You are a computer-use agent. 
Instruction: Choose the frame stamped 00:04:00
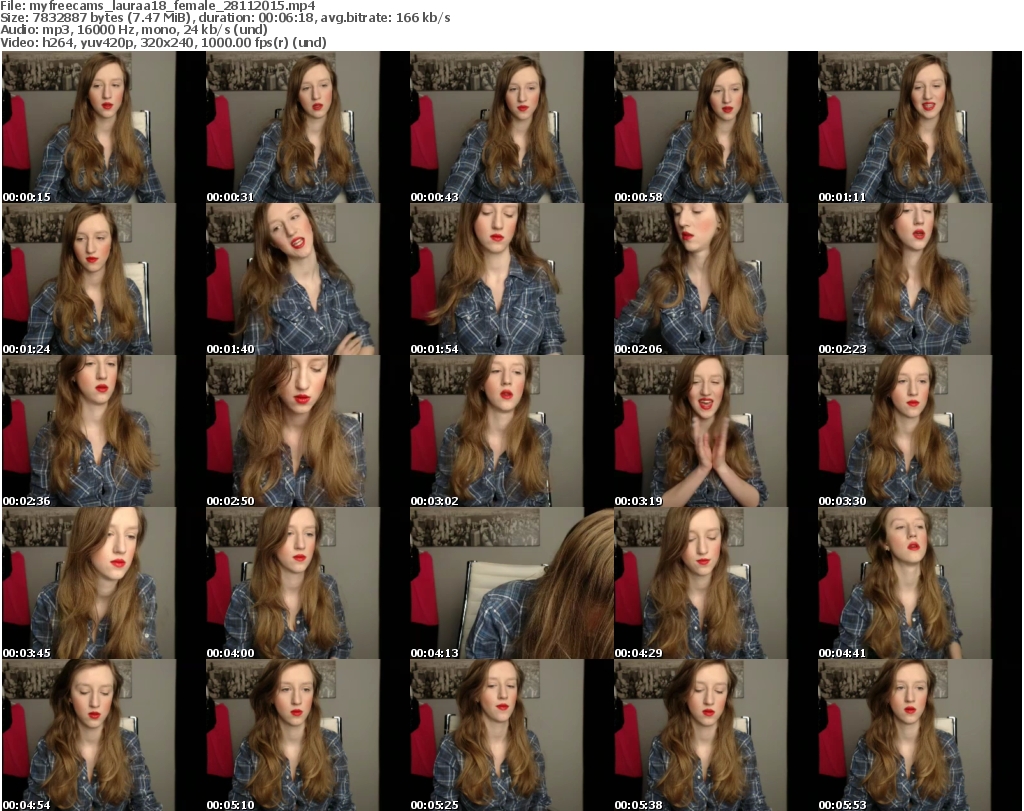[x=307, y=583]
